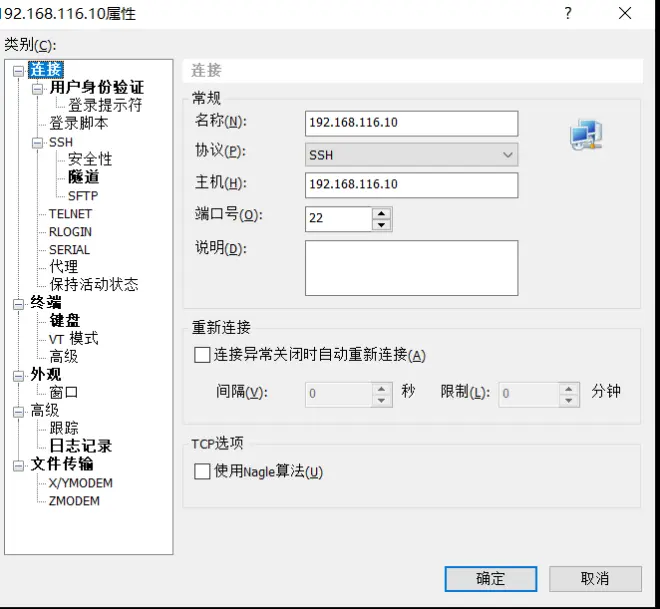Viewport: 660px width, 609px height.
Task: Select 安全性 under SSH
Action: [x=90, y=159]
